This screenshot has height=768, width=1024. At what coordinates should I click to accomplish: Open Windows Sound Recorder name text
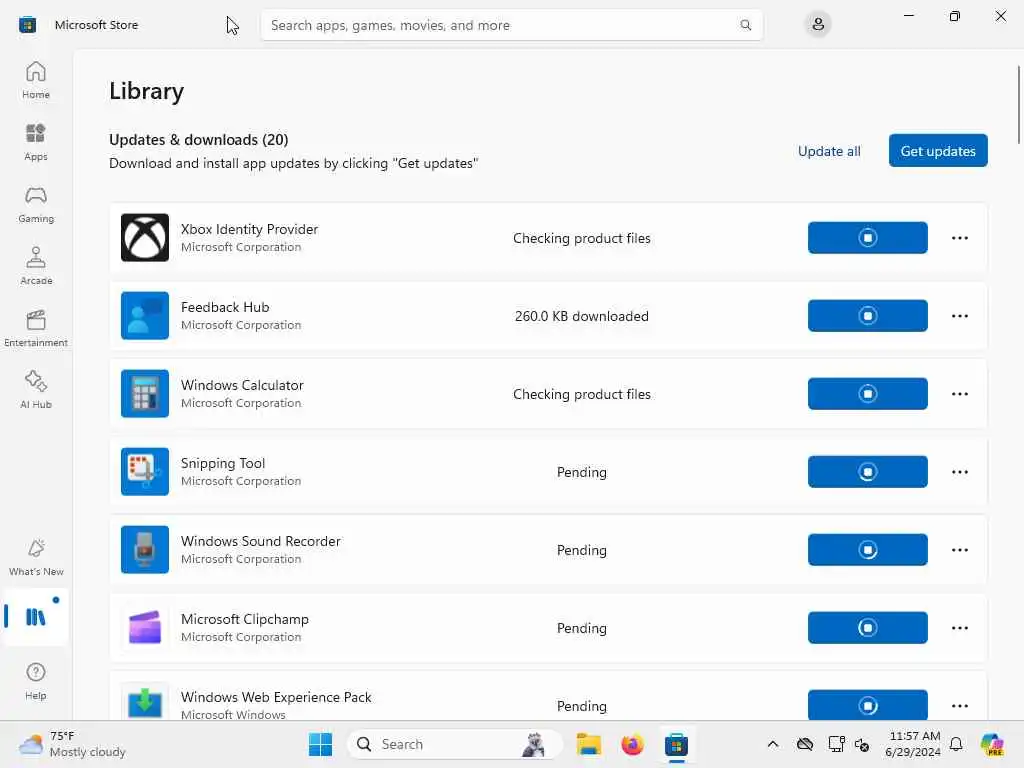tap(261, 541)
